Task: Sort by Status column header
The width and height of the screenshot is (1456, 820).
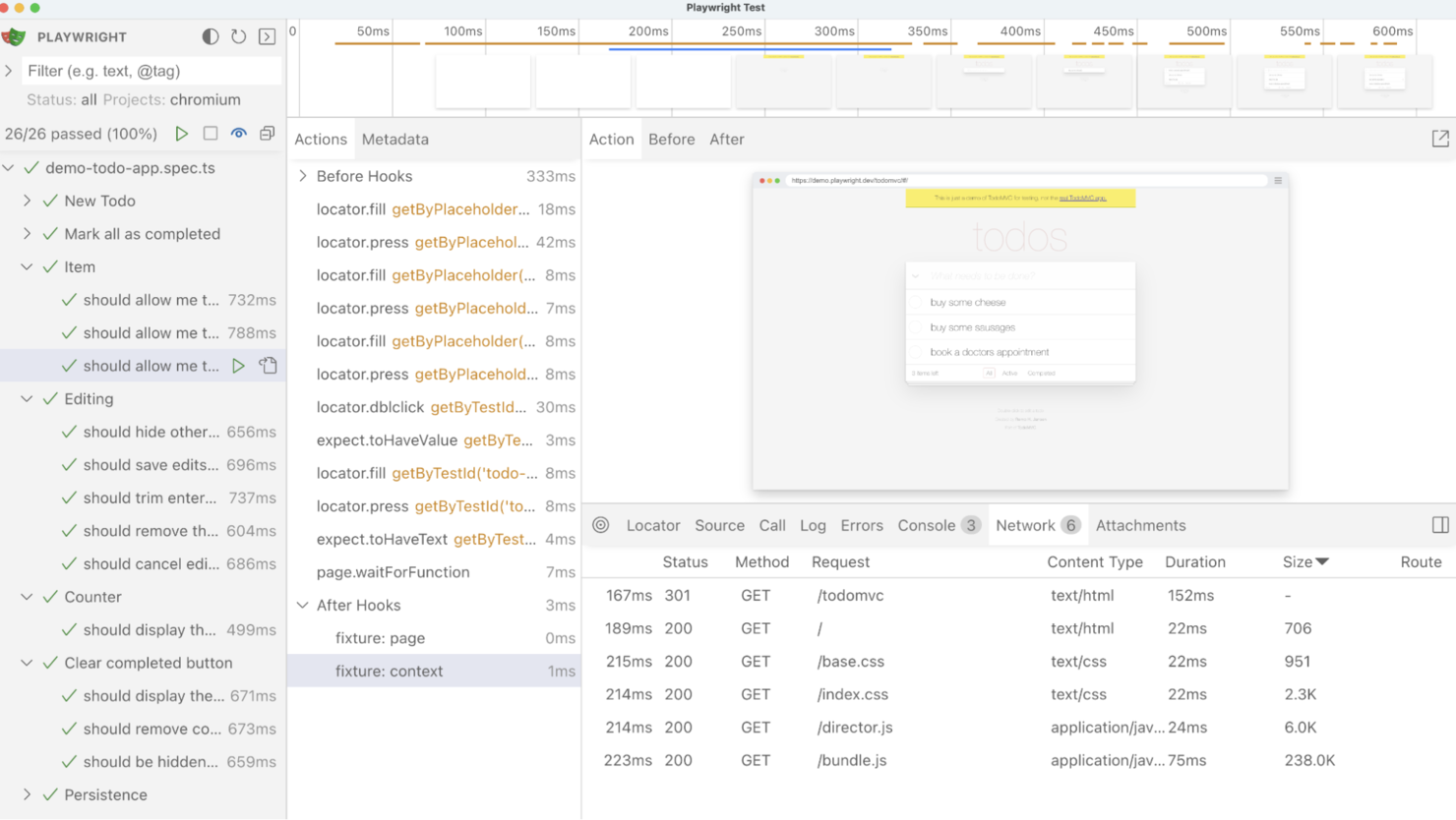Action: 685,561
